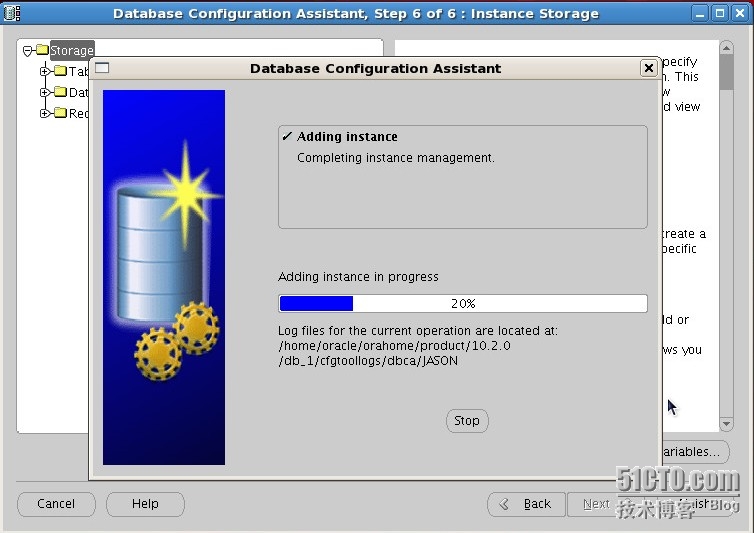
Task: Go Back to previous wizard step
Action: [x=527, y=504]
